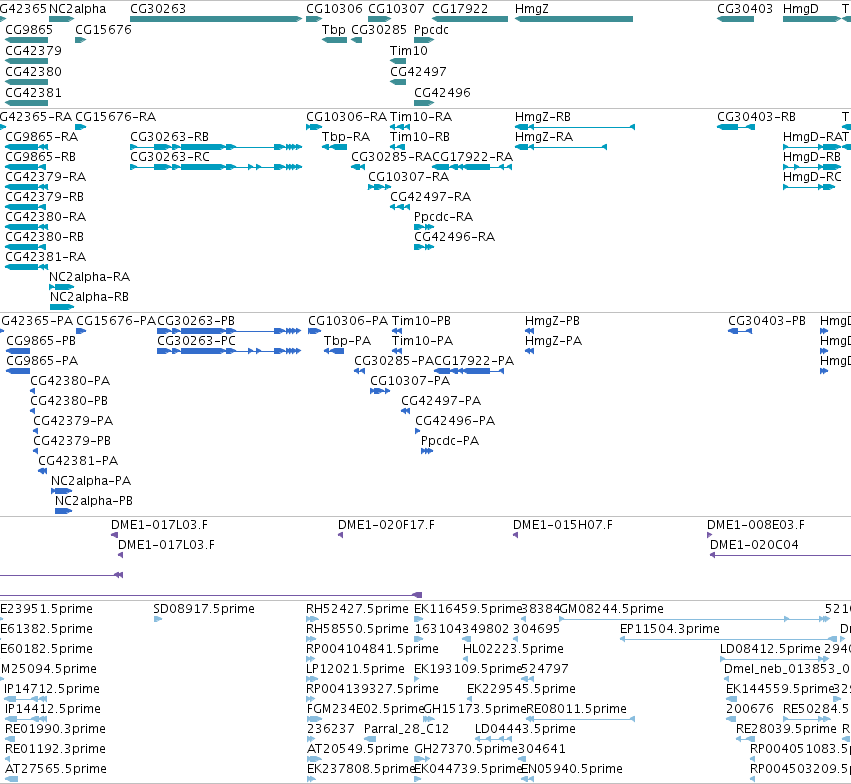The width and height of the screenshot is (851, 784).
Task: Select the EP11504.3prime EST label
Action: click(x=670, y=629)
